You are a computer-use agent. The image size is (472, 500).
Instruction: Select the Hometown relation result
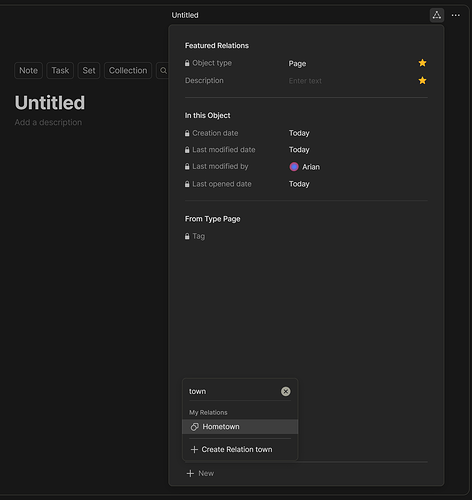(x=240, y=427)
